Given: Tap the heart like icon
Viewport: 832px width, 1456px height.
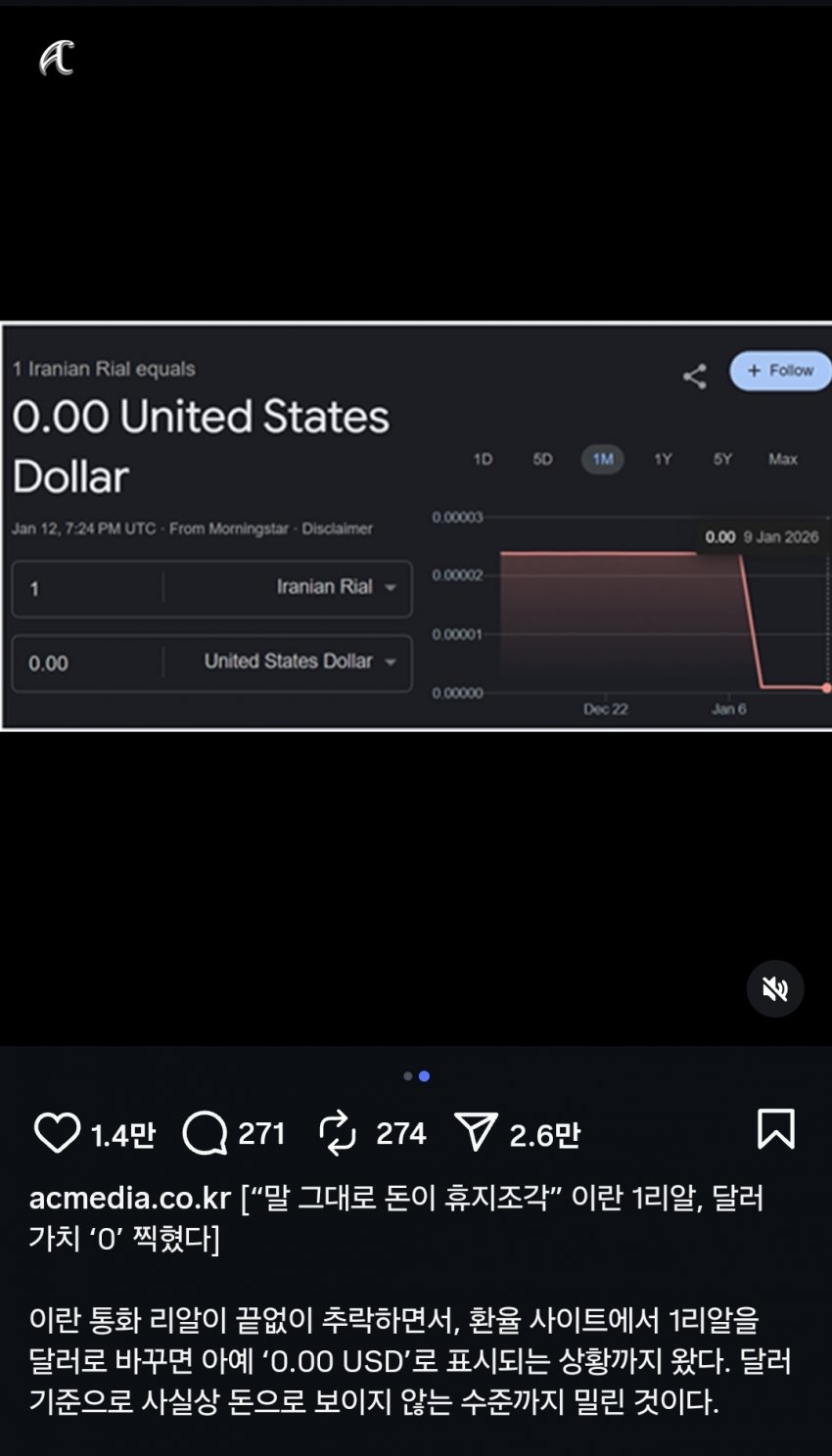Looking at the screenshot, I should [x=57, y=1133].
